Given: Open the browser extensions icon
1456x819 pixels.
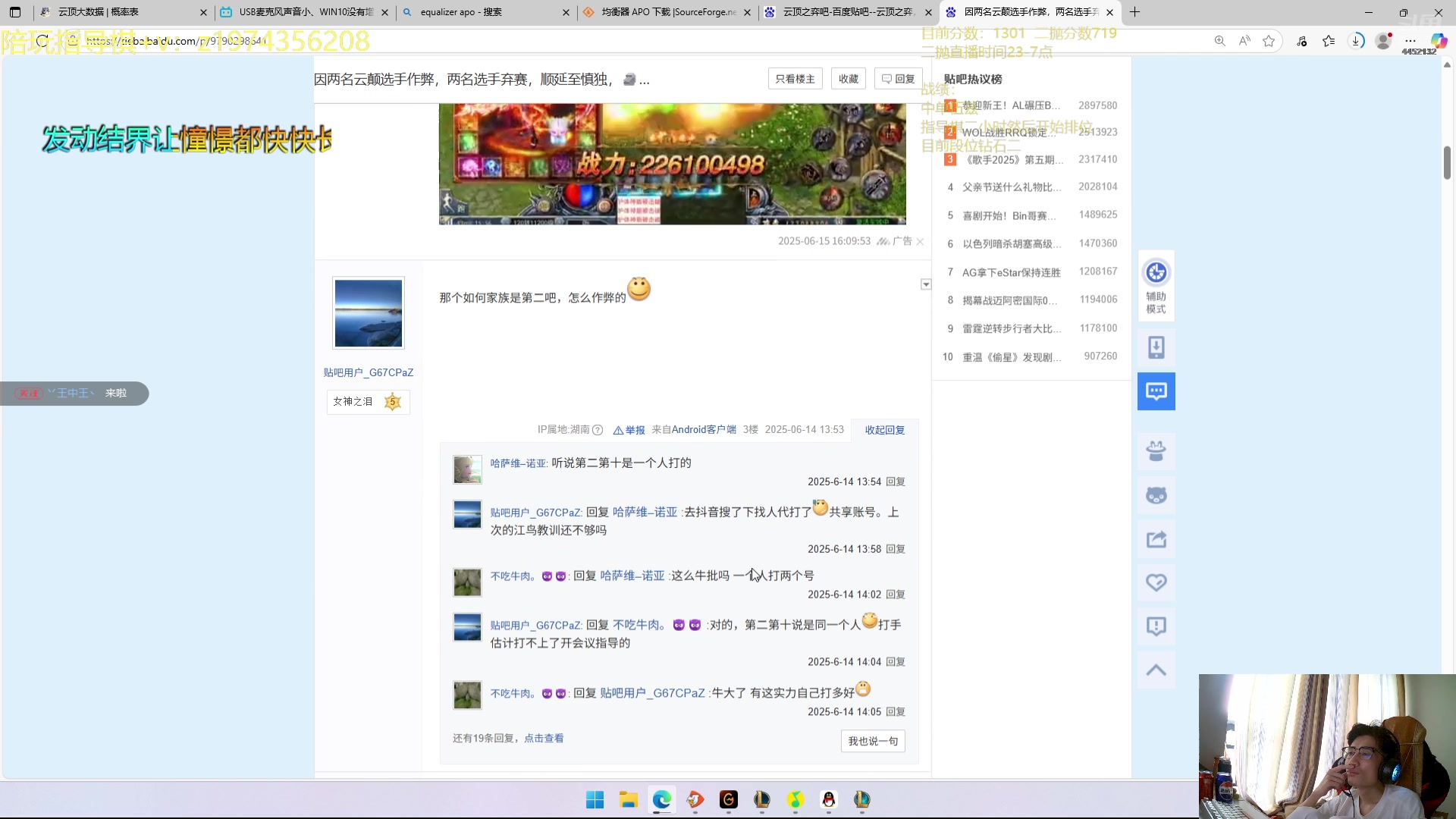Looking at the screenshot, I should point(1302,41).
